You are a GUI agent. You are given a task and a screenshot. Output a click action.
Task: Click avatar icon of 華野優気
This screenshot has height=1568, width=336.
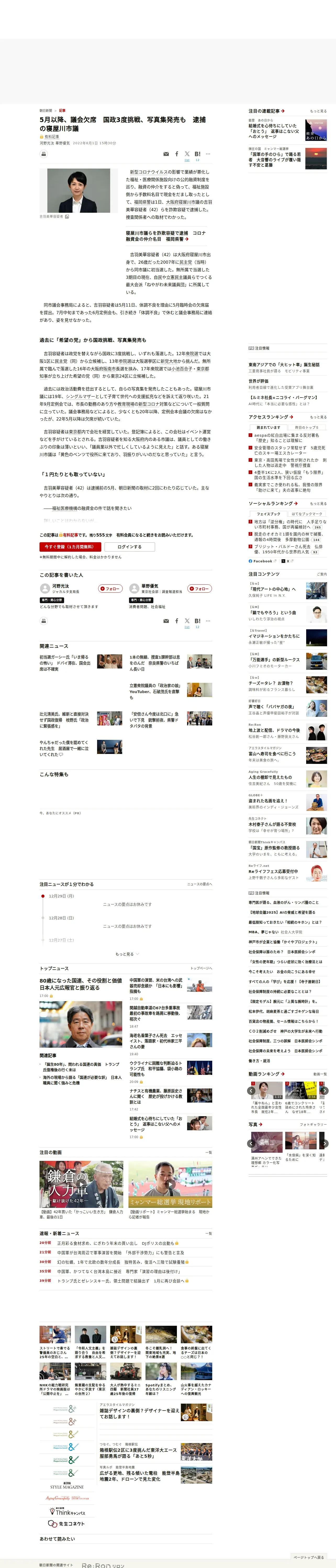[x=134, y=589]
